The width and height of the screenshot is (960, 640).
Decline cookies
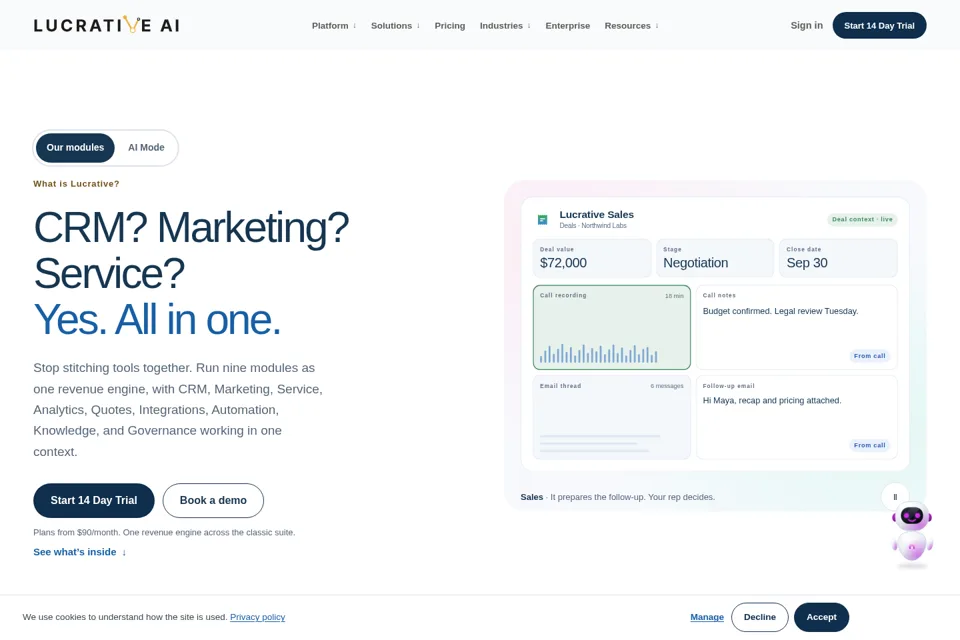pos(760,617)
